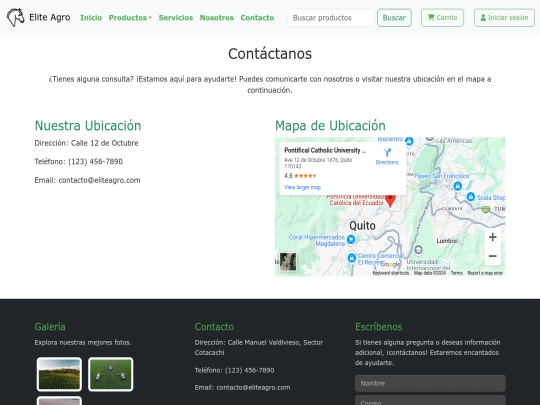The width and height of the screenshot is (540, 405).
Task: Expand the Productos dropdown menu
Action: tap(130, 18)
